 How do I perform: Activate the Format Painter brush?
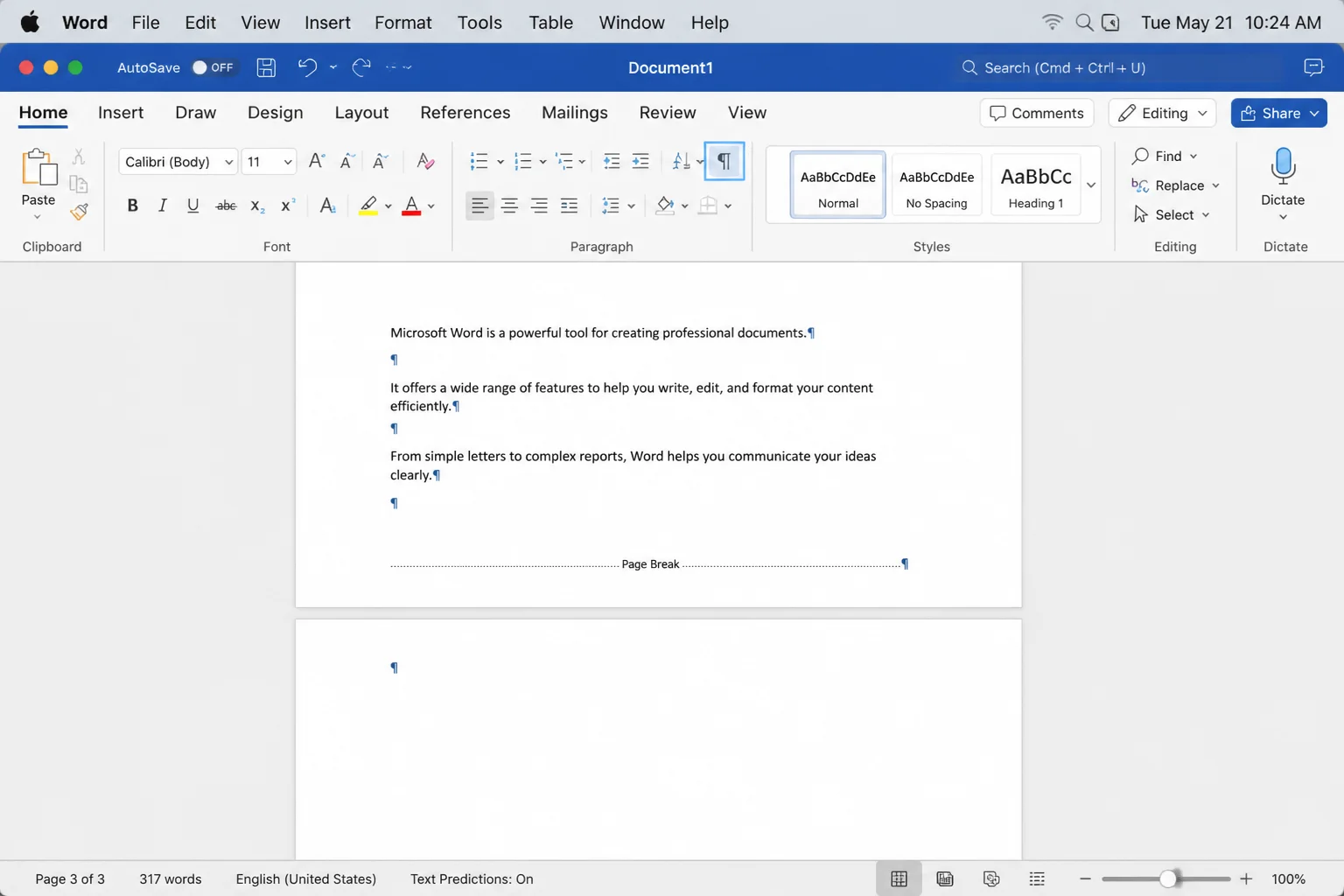(x=79, y=212)
